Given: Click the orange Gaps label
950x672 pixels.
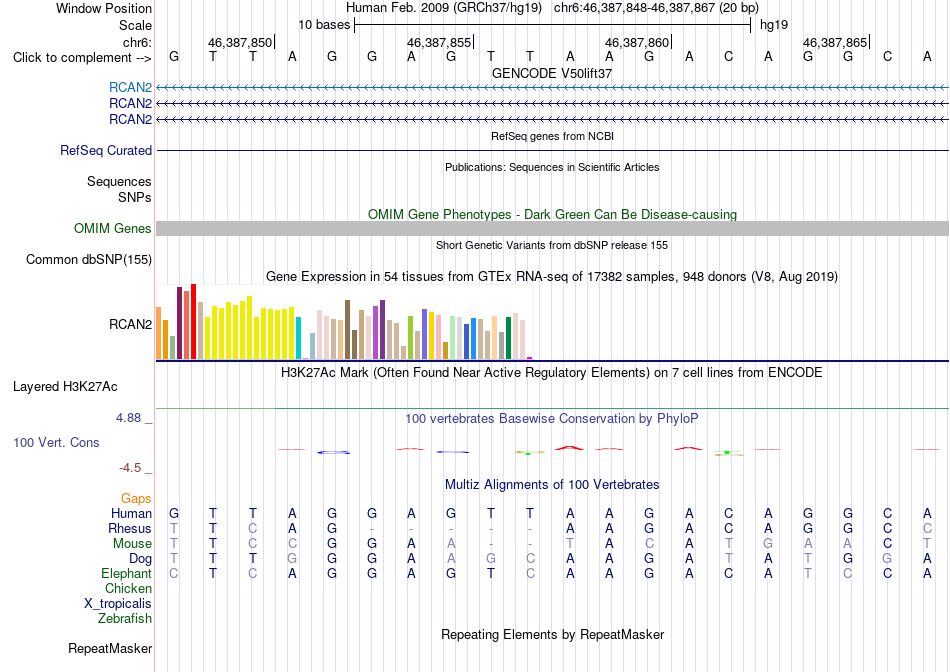Looking at the screenshot, I should (136, 498).
